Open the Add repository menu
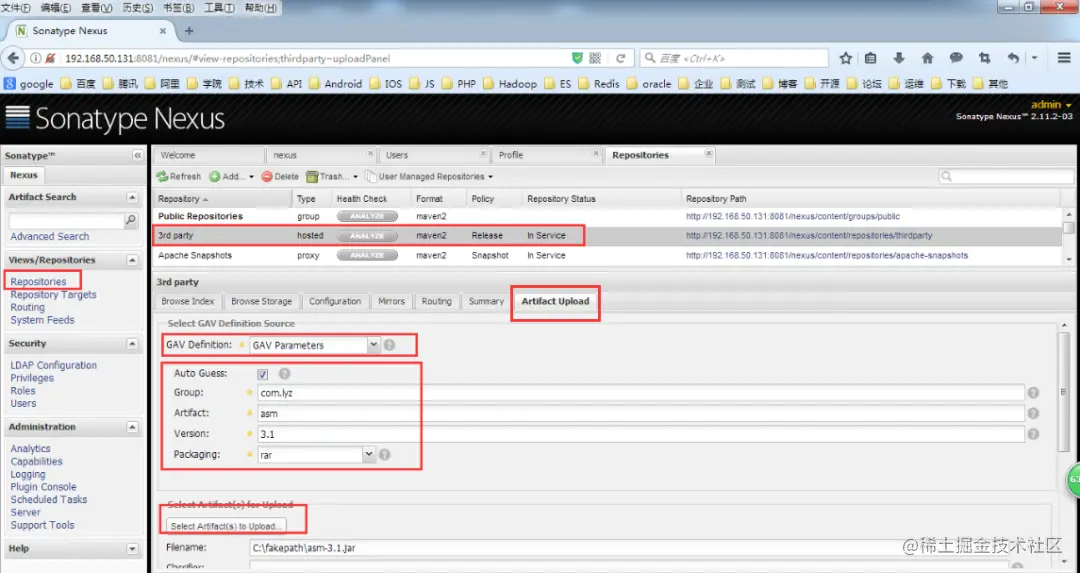 tap(231, 176)
